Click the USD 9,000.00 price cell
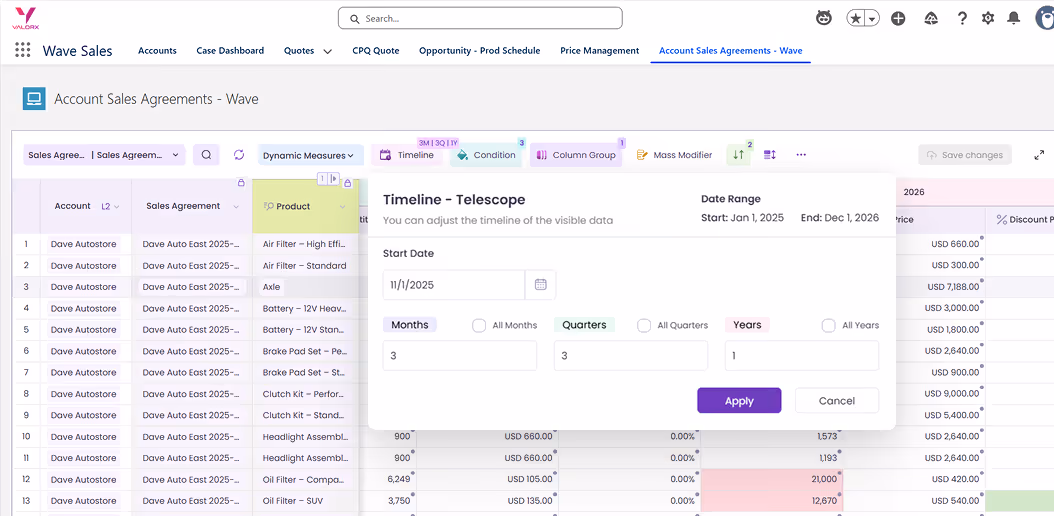Image resolution: width=1054 pixels, height=516 pixels. pyautogui.click(x=938, y=394)
